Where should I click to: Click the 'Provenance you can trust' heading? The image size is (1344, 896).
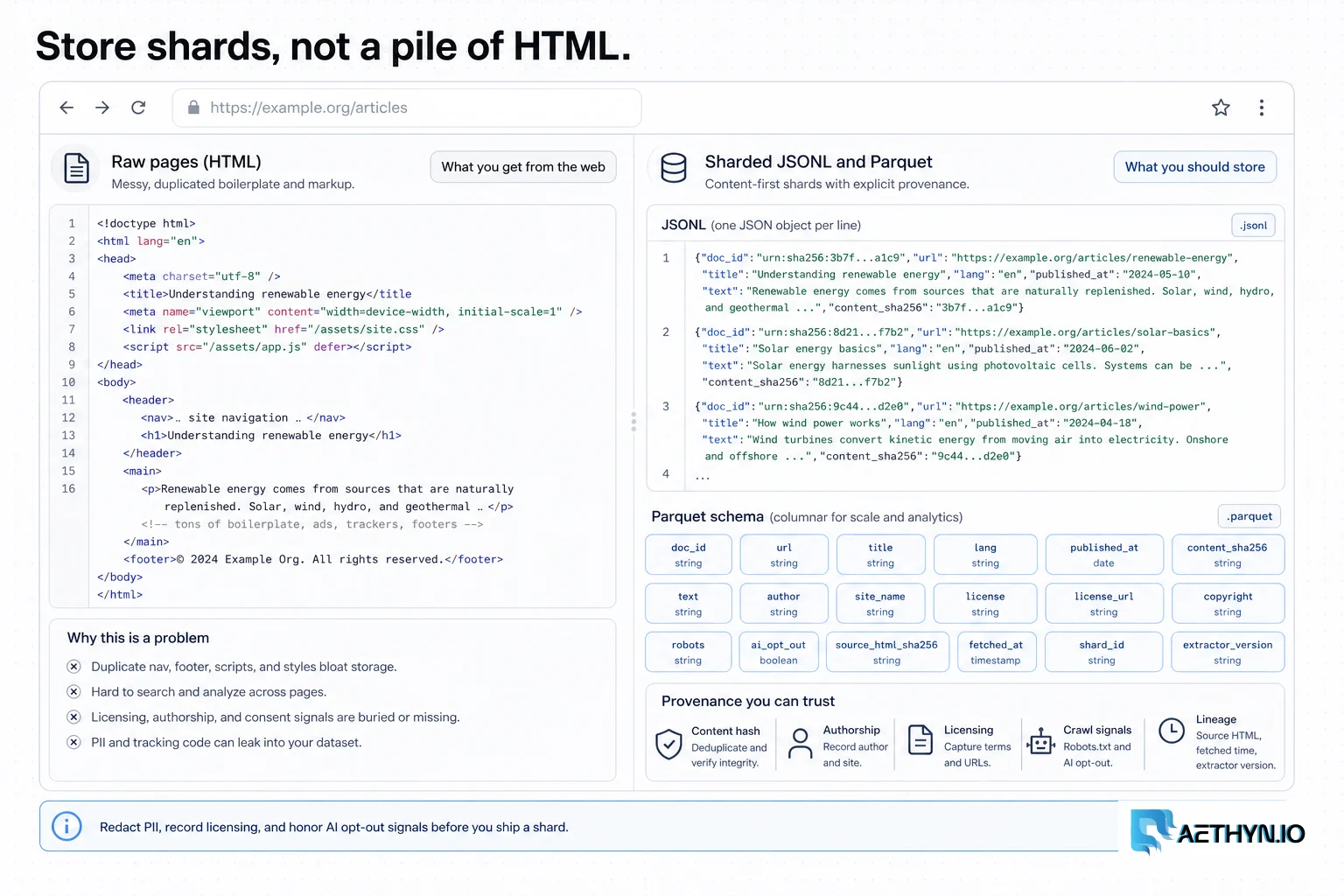[x=748, y=701]
